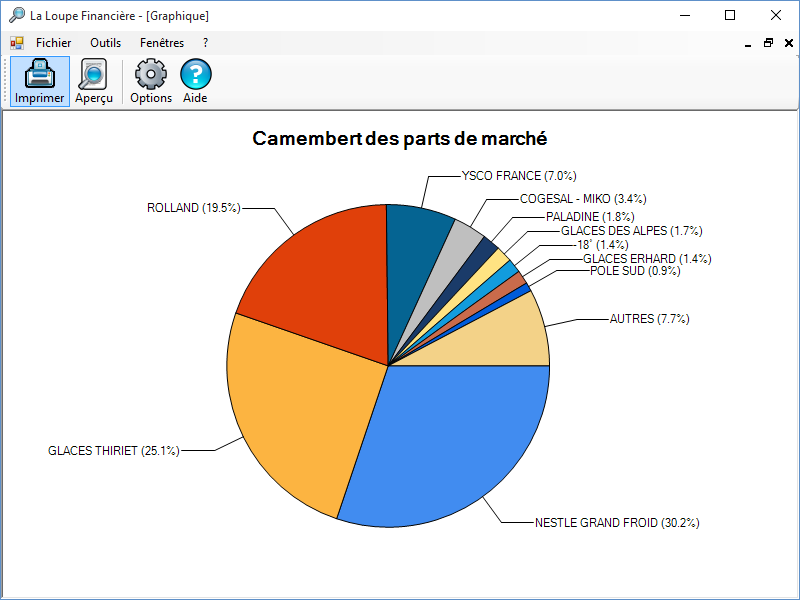Open the Fichier menu

[x=54, y=43]
